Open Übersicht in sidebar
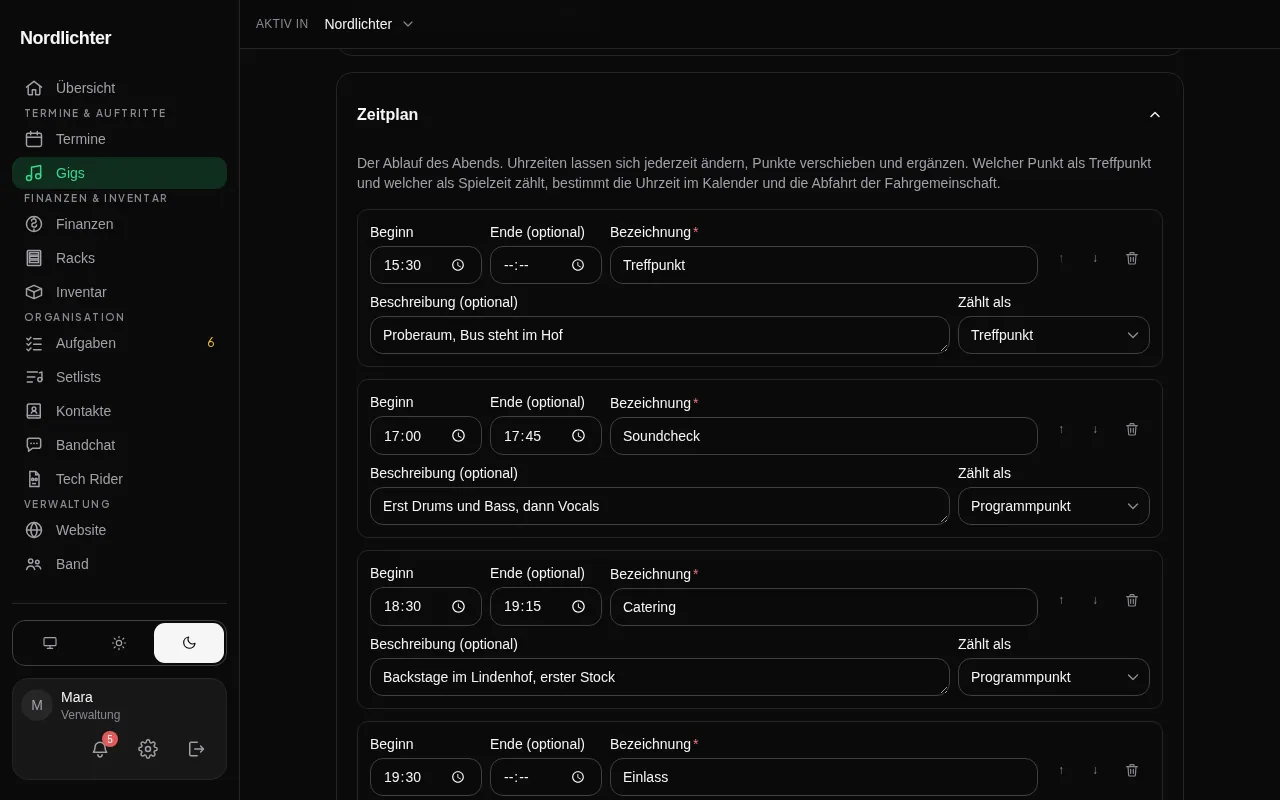Viewport: 1280px width, 800px height. (x=119, y=88)
